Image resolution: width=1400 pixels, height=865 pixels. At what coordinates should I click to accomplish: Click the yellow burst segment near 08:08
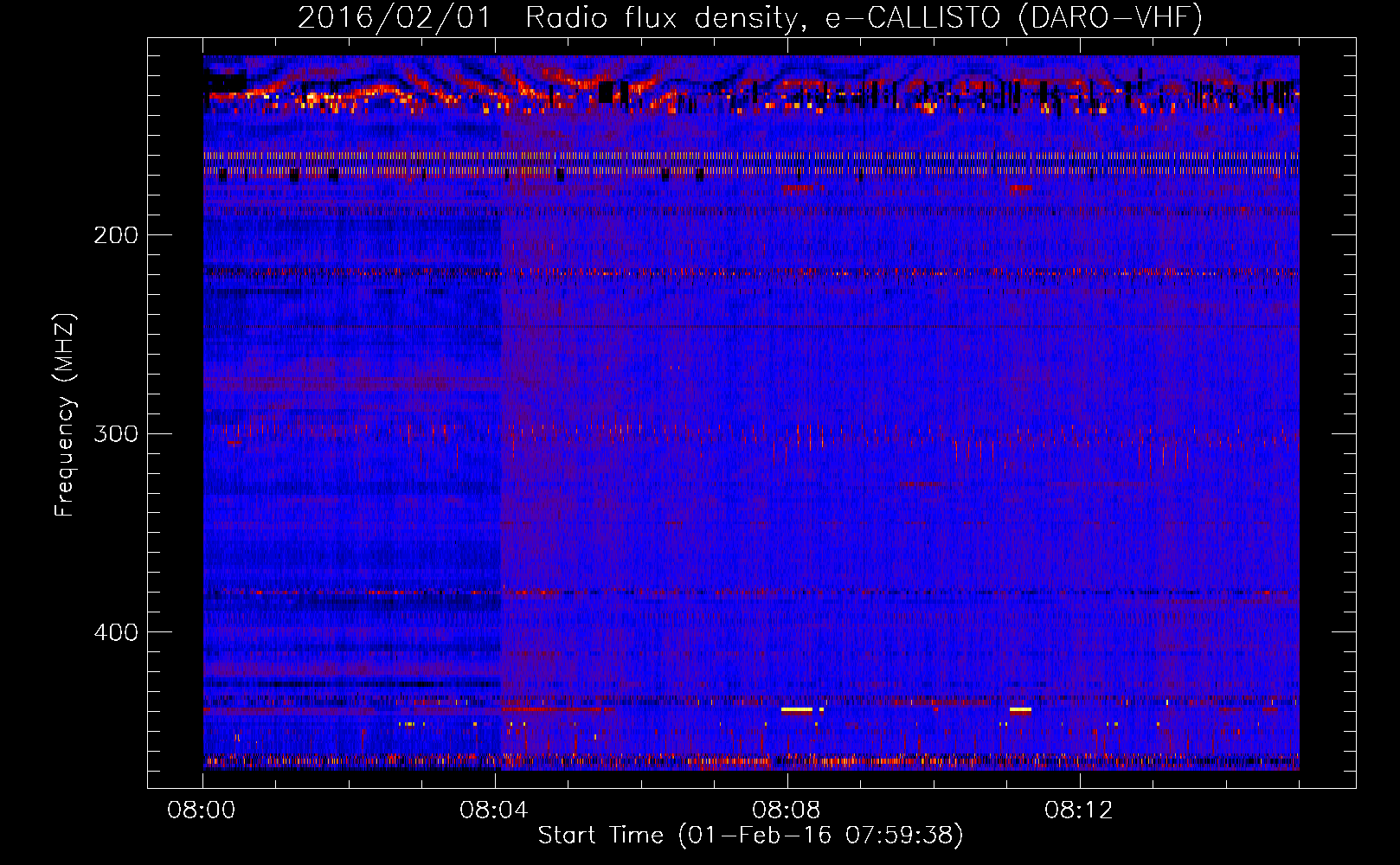797,709
